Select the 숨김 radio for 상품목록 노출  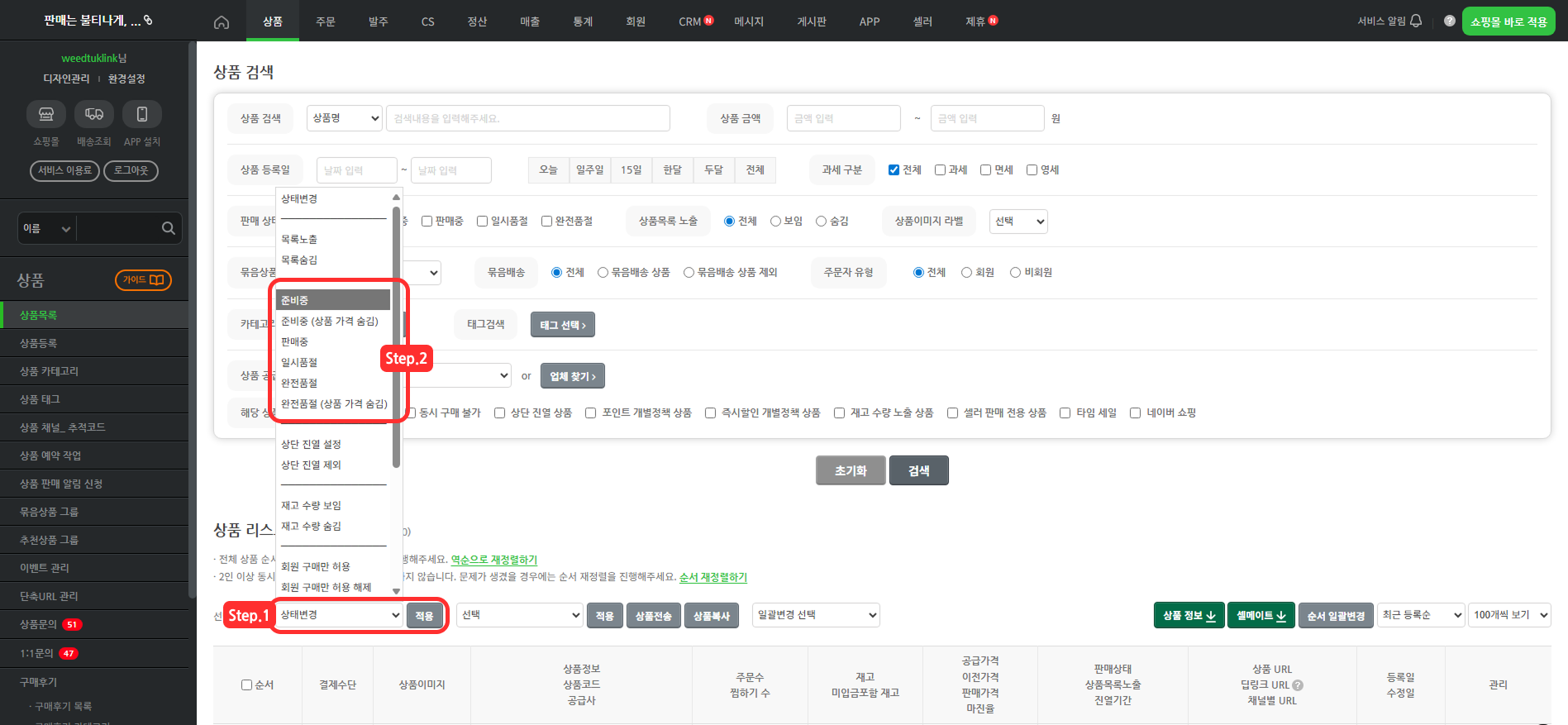(x=821, y=222)
